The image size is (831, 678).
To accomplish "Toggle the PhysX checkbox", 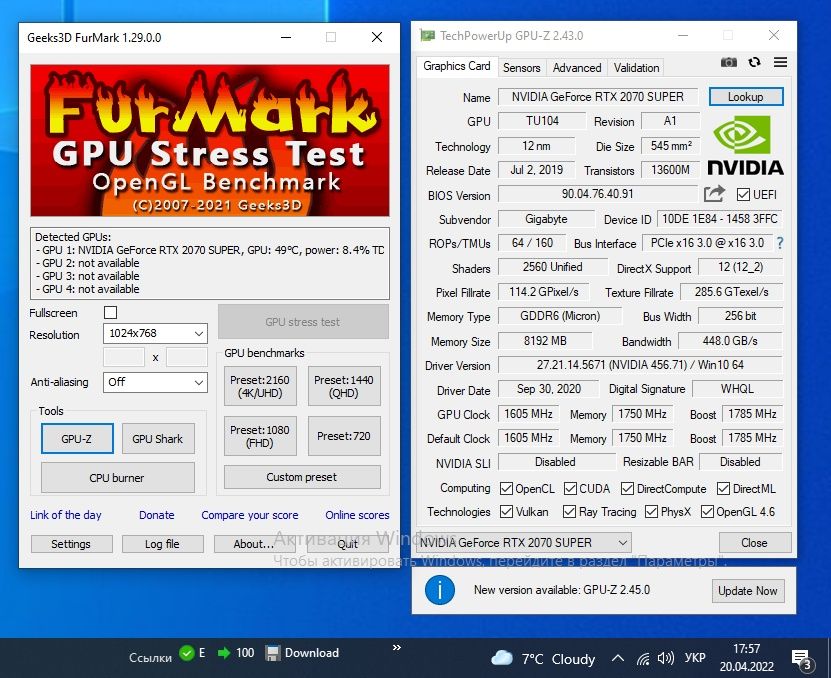I will click(x=651, y=512).
